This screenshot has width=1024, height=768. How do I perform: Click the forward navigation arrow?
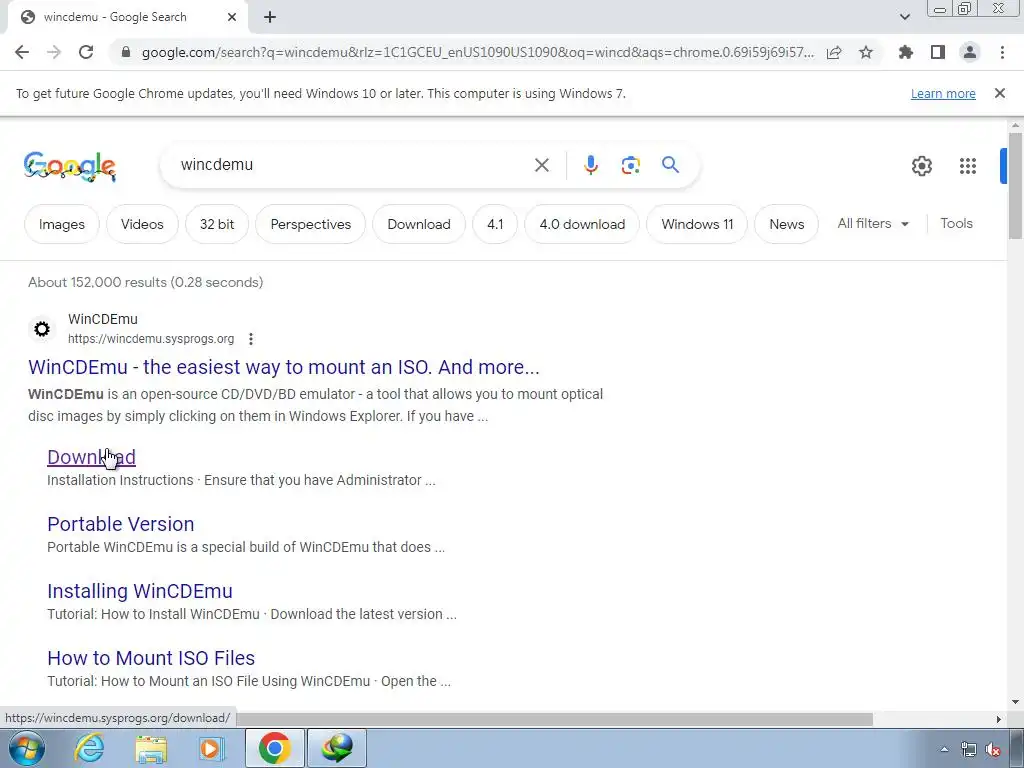tap(54, 52)
